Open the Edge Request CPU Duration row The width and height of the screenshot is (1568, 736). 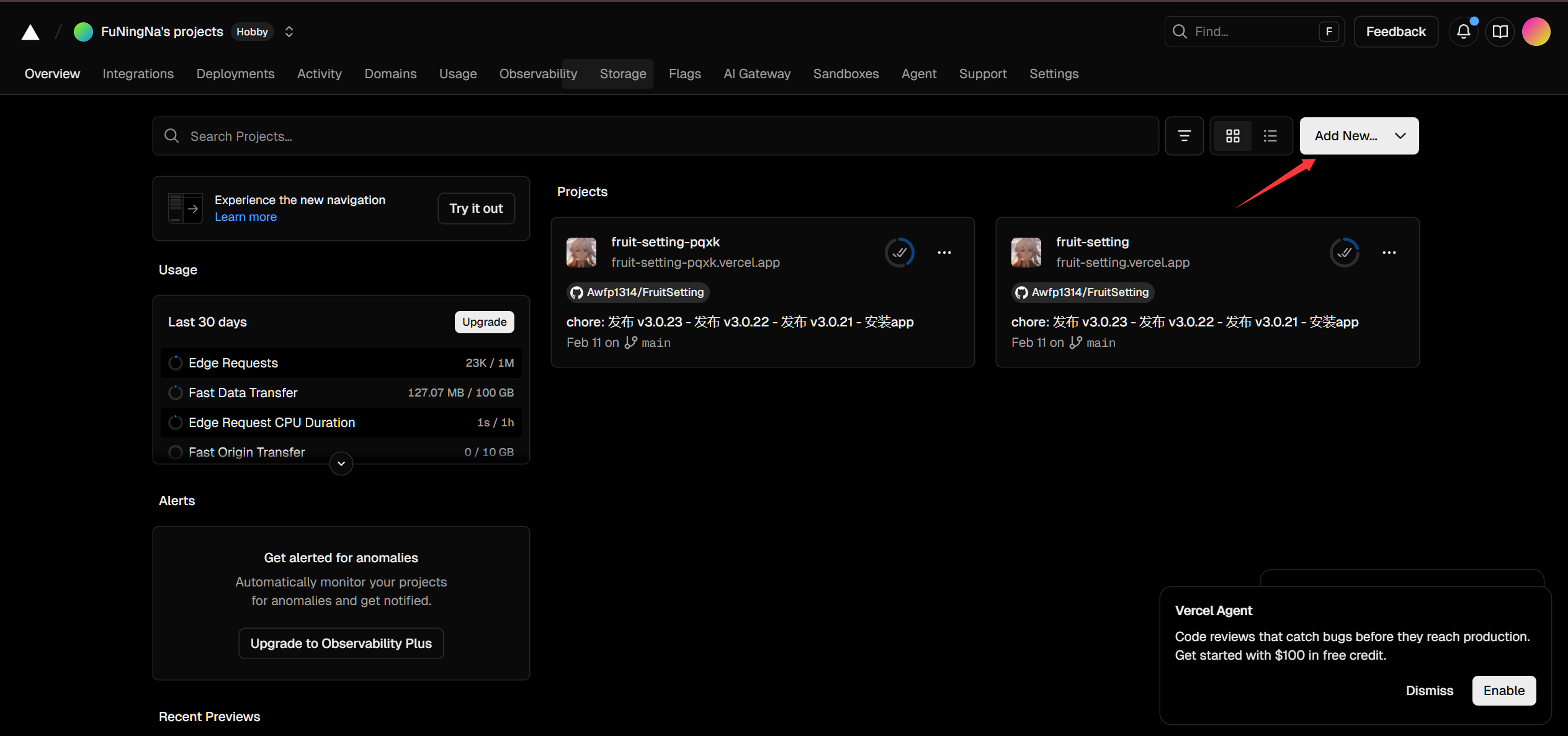point(341,423)
